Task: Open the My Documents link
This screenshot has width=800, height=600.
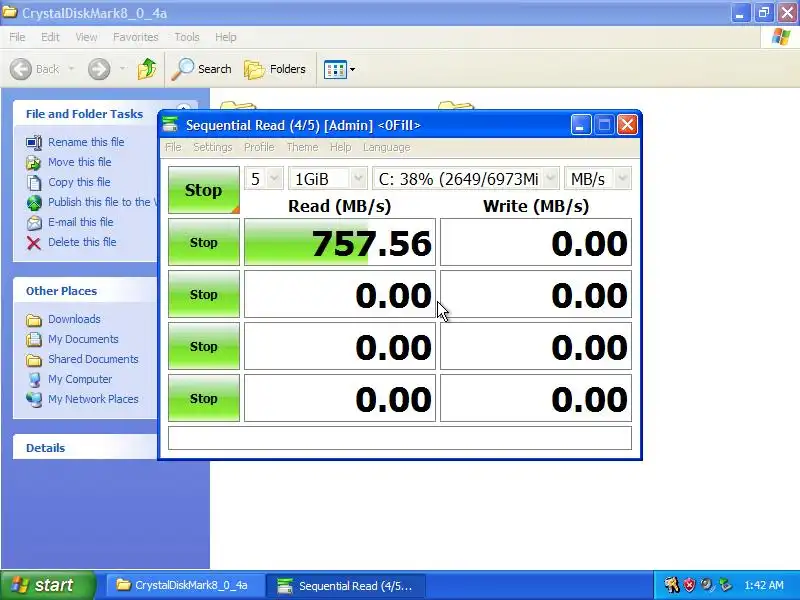Action: [x=83, y=339]
